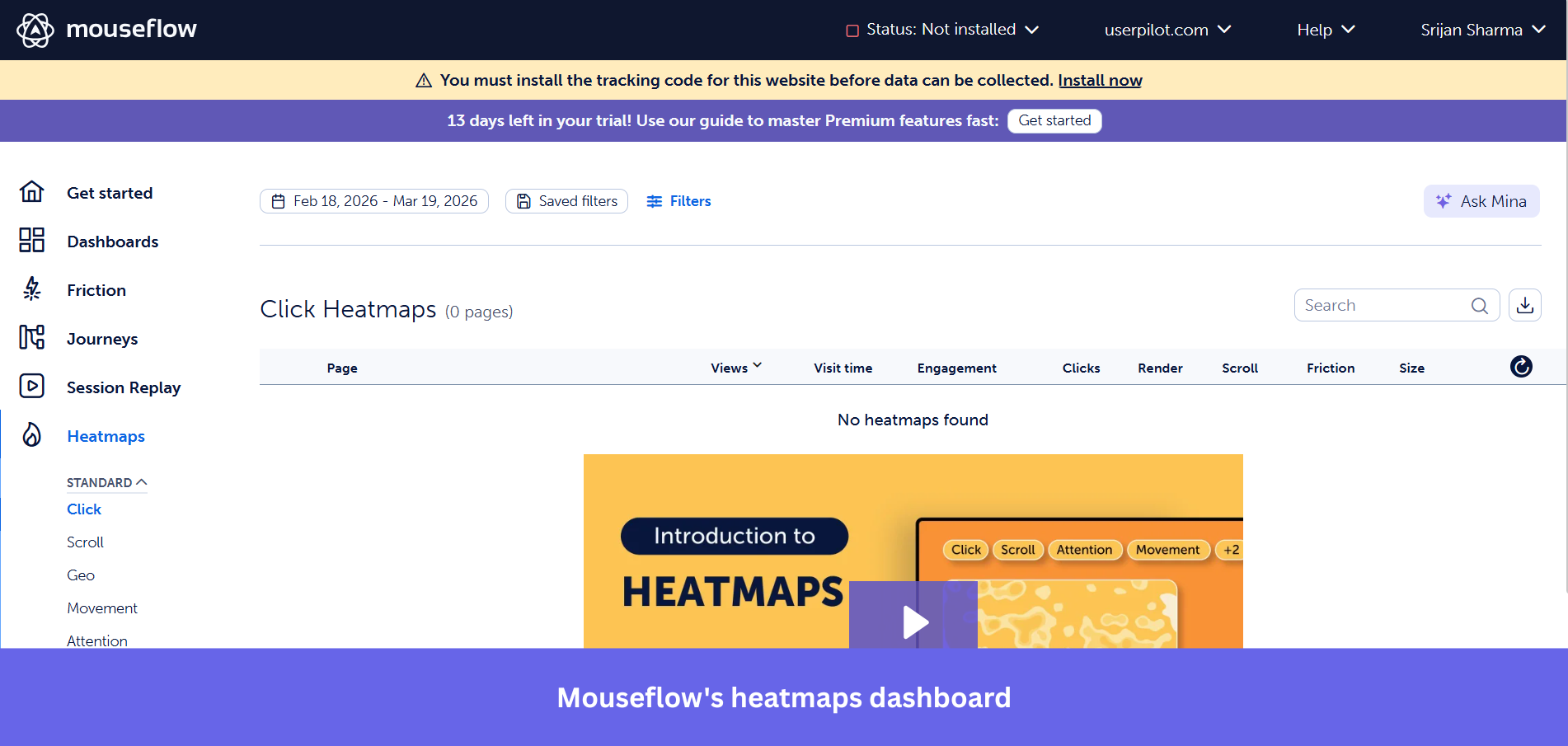Open the date range Feb 18 - Mar 19 picker

click(x=374, y=201)
